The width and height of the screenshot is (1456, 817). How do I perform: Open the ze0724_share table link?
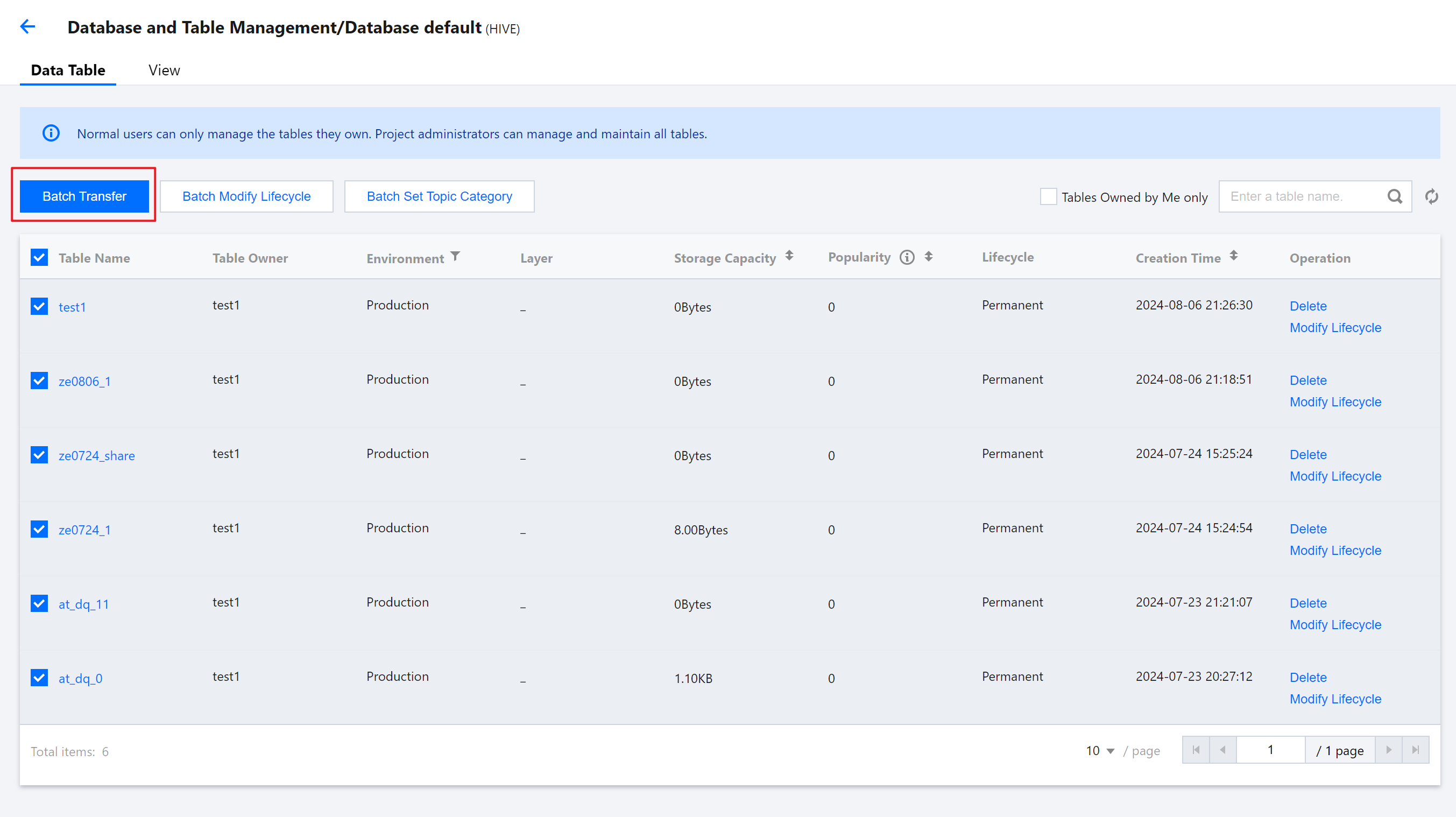click(x=97, y=456)
